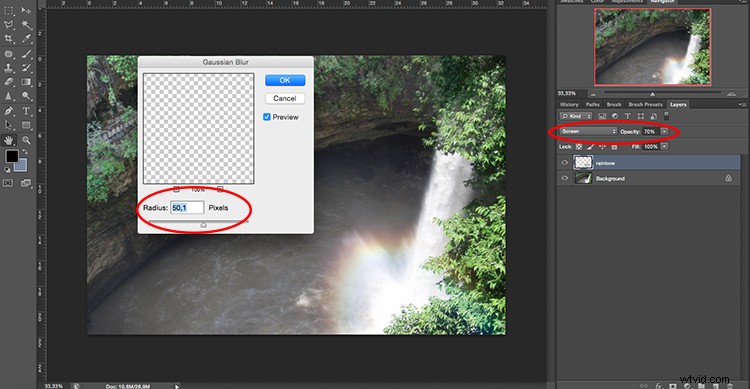This screenshot has height=389, width=750.
Task: Toggle lock transparent pixels
Action: click(x=579, y=146)
